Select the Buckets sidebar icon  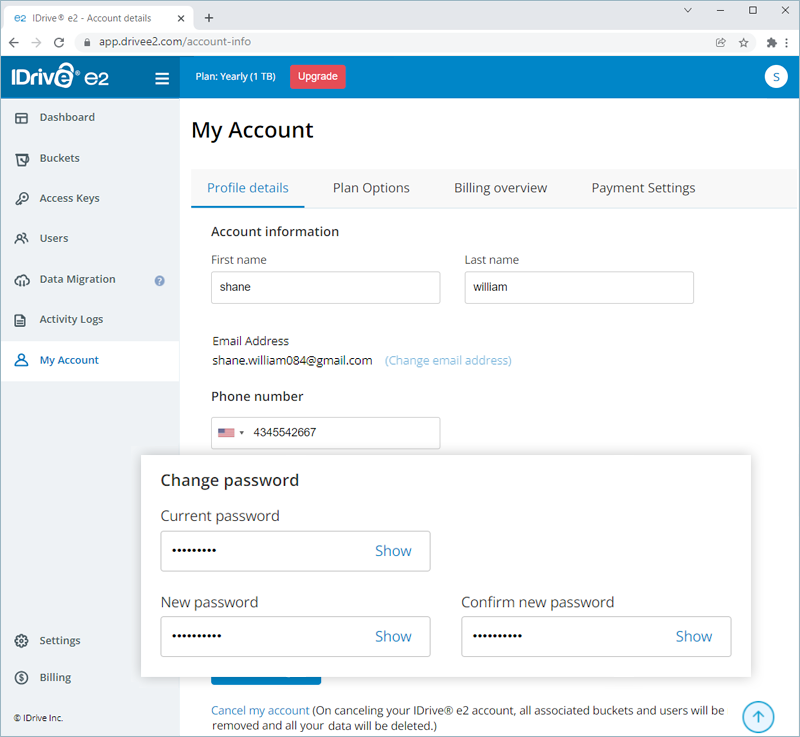click(x=21, y=158)
